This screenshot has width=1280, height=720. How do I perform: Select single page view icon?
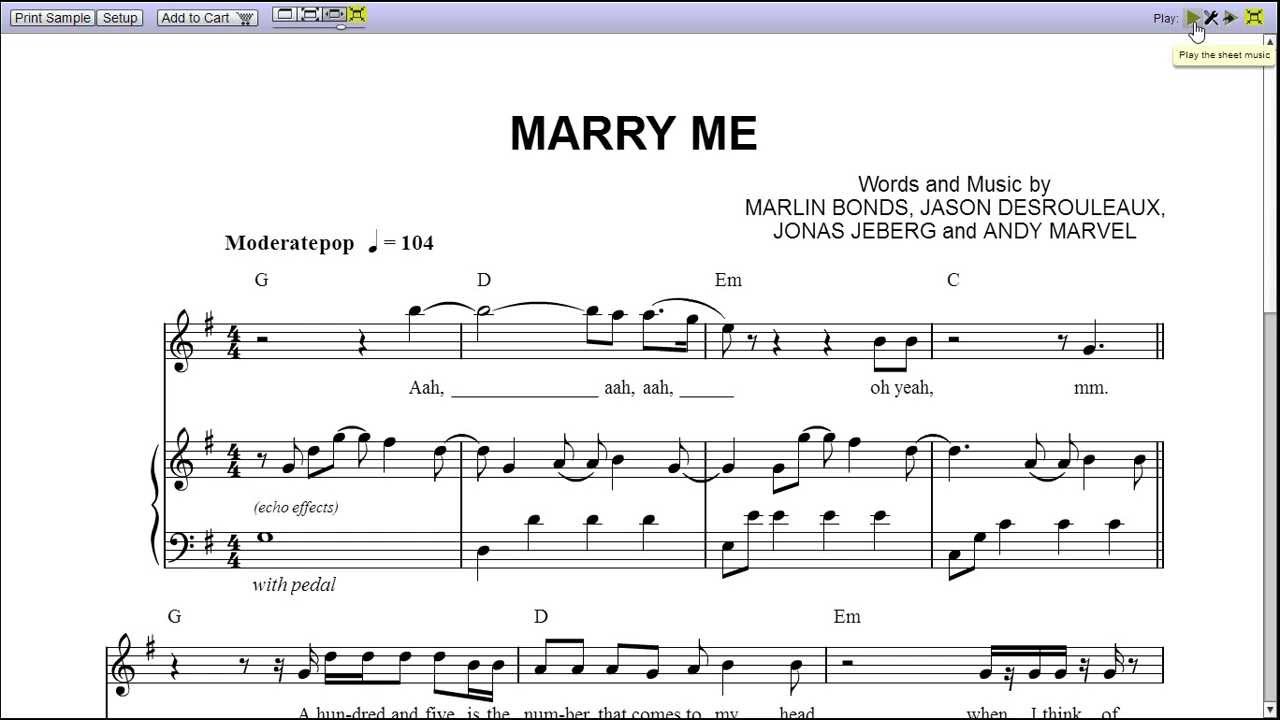(286, 14)
